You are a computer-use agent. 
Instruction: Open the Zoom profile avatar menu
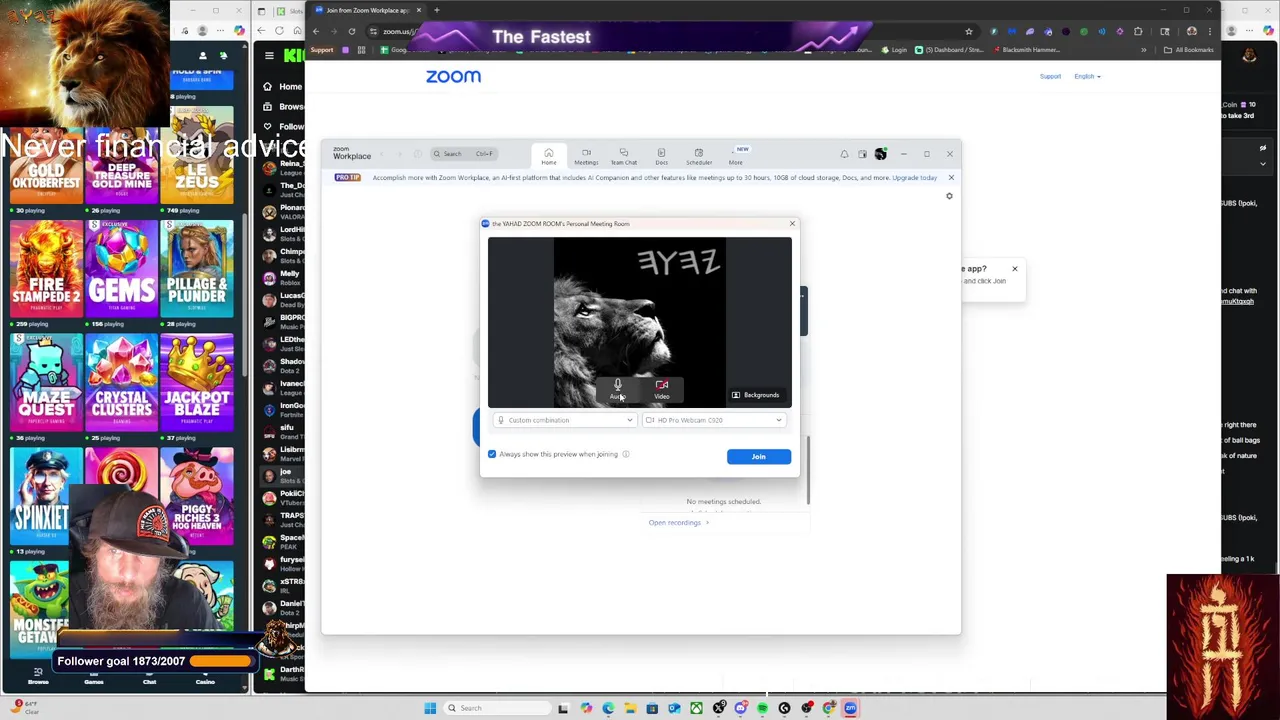click(880, 154)
